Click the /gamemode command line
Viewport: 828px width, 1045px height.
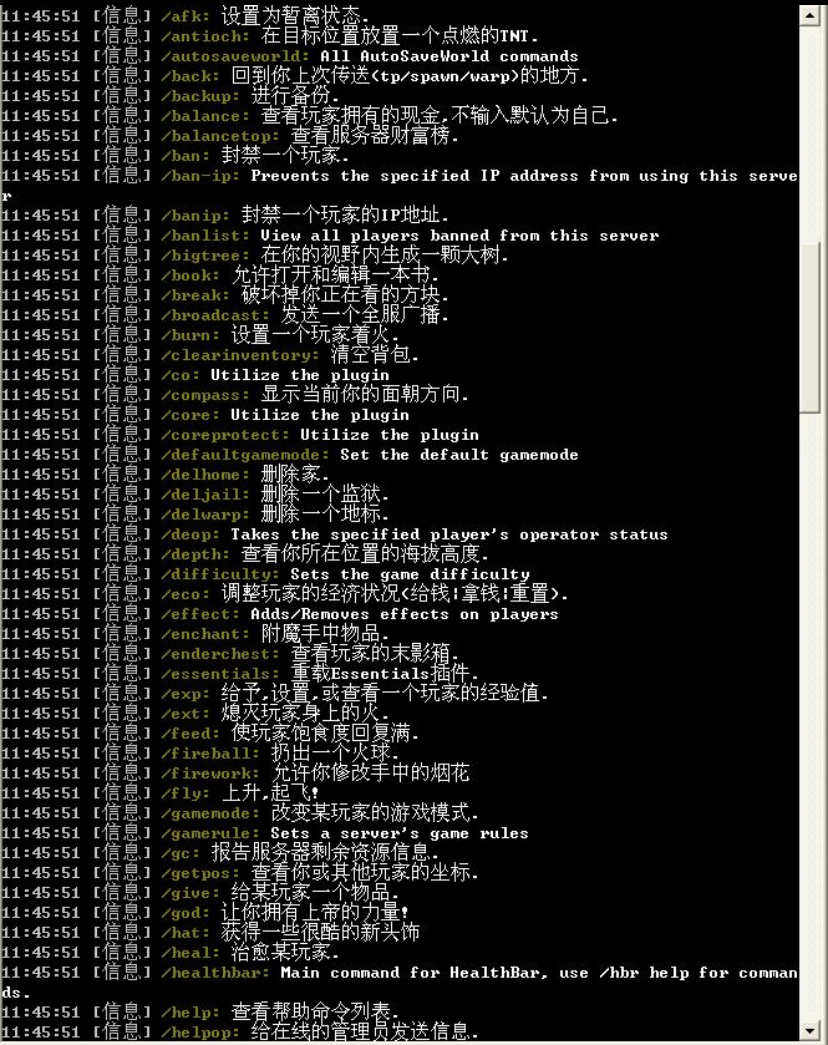[240, 814]
